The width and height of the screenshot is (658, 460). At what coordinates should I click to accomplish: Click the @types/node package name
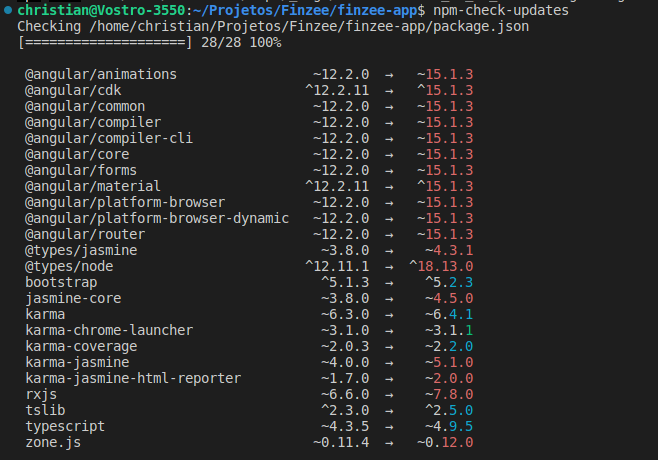tap(69, 266)
